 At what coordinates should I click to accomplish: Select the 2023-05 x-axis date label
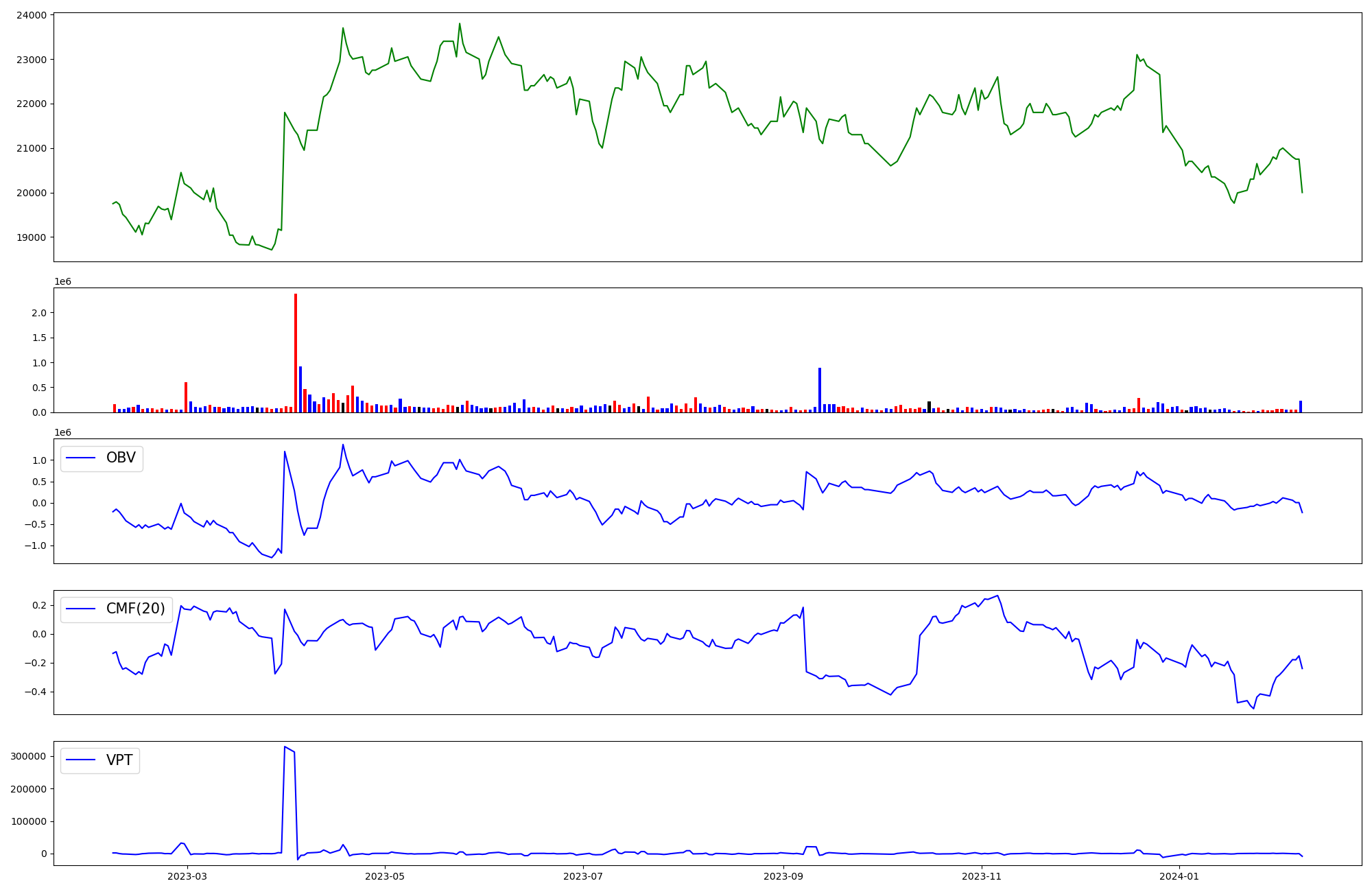click(x=385, y=876)
